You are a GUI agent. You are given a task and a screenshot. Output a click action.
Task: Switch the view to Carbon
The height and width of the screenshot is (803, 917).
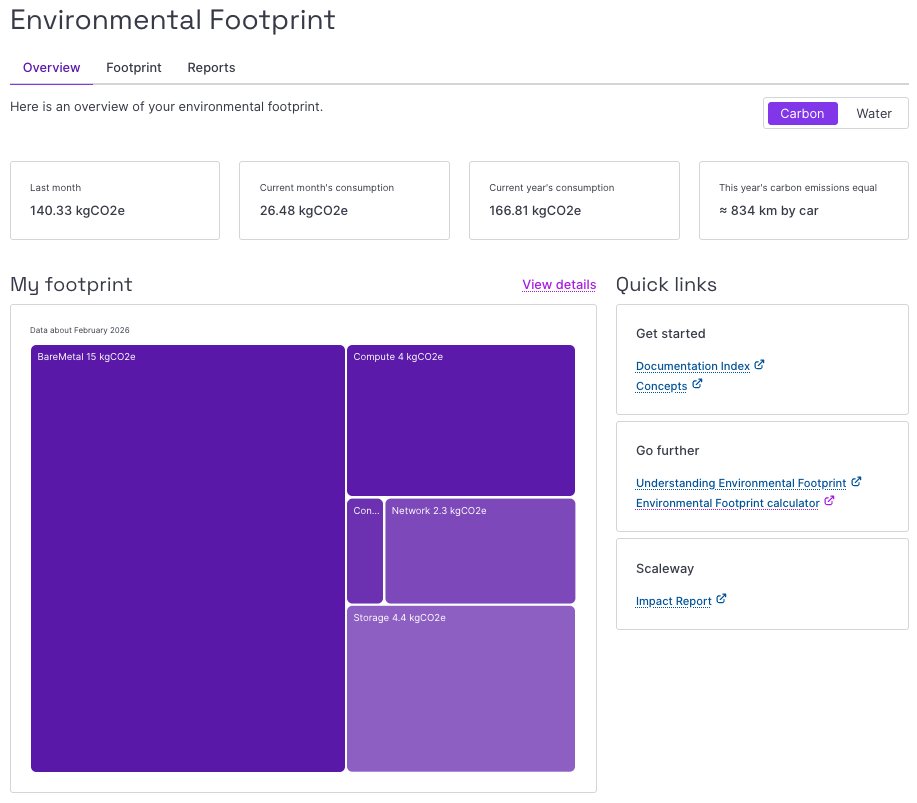pyautogui.click(x=802, y=114)
